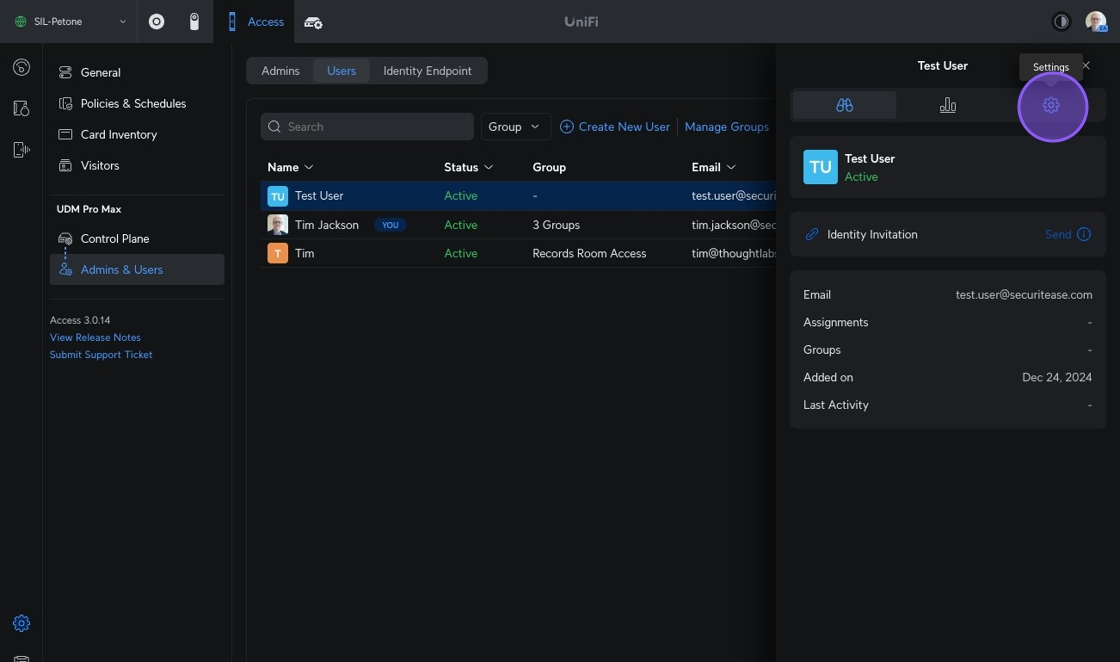1120x662 pixels.
Task: Switch to the Identity Endpoint tab
Action: (x=427, y=71)
